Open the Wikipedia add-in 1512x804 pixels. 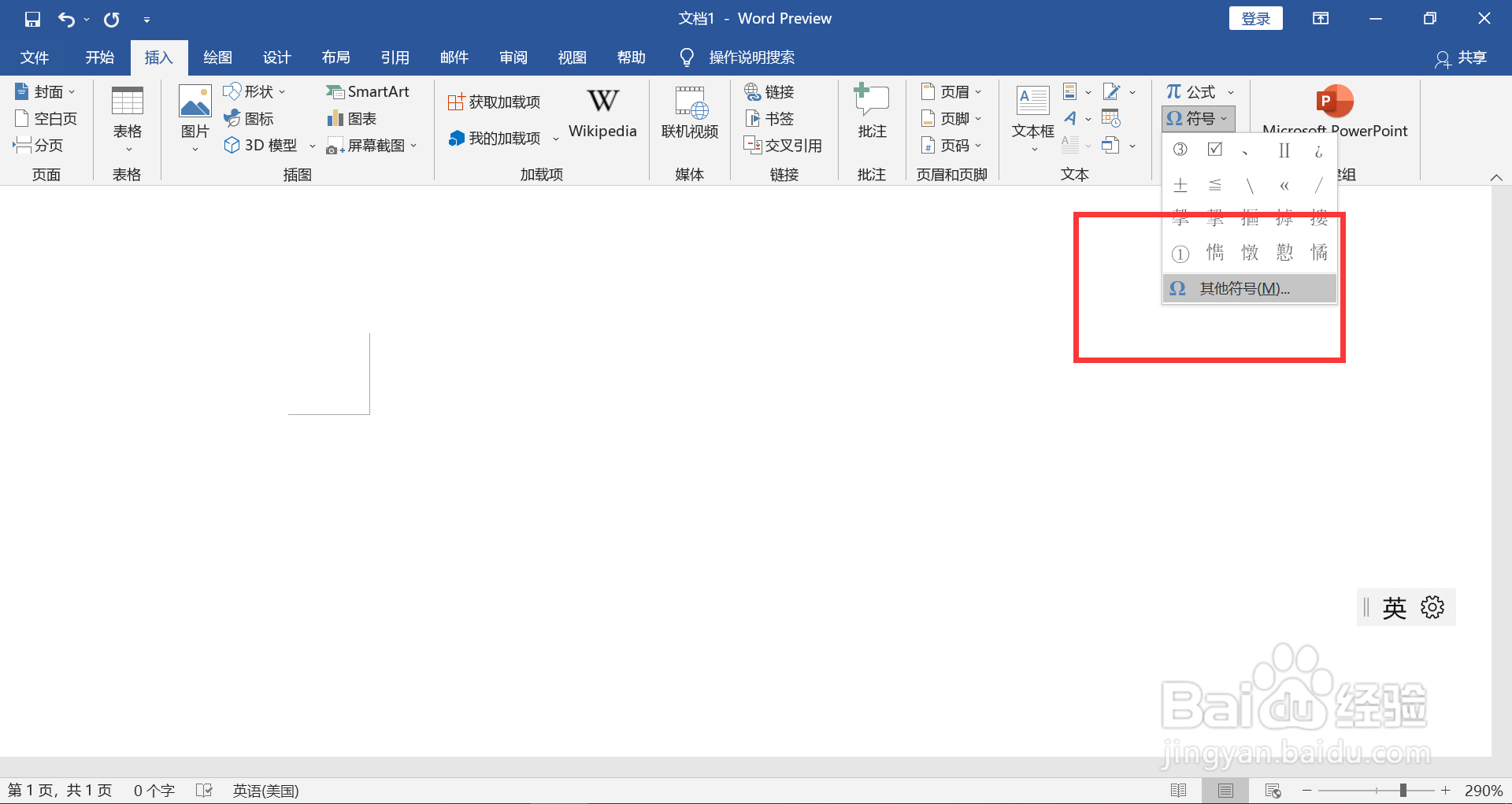(602, 113)
